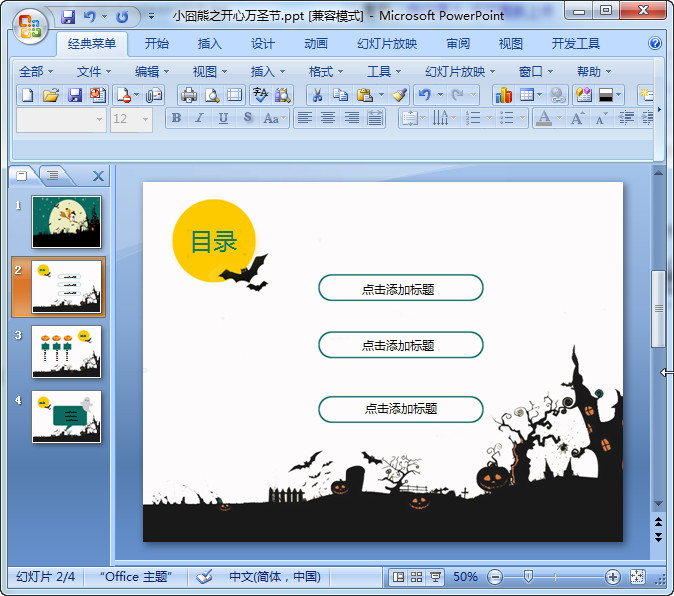Save via Quick Access toolbar disk icon
674x596 pixels.
tap(68, 17)
